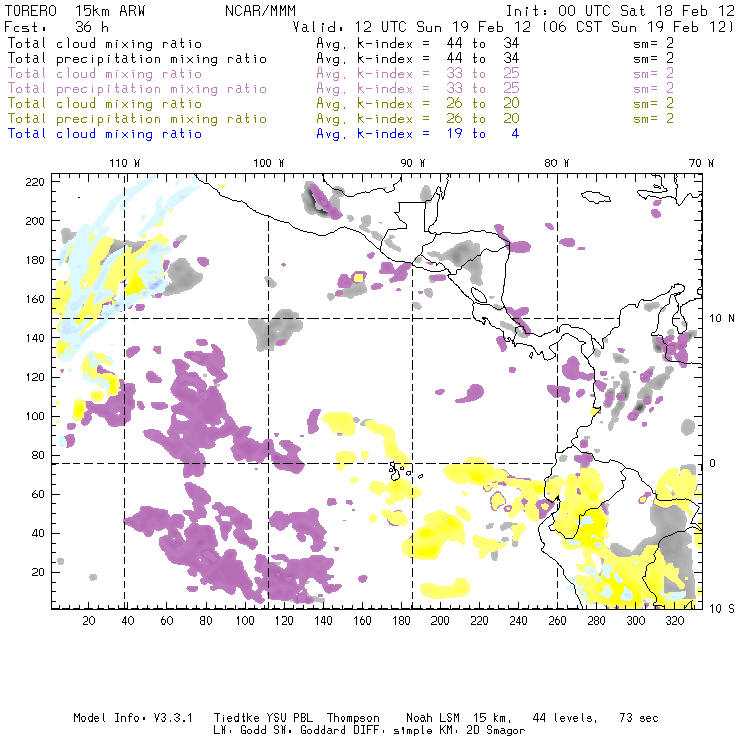Select the y-axis tick label "220"

[x=35, y=182]
